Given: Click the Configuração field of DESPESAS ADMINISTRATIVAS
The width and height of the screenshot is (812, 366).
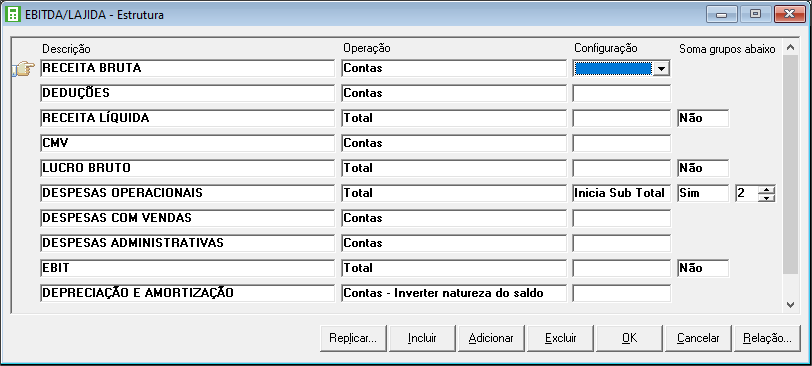Looking at the screenshot, I should click(621, 243).
